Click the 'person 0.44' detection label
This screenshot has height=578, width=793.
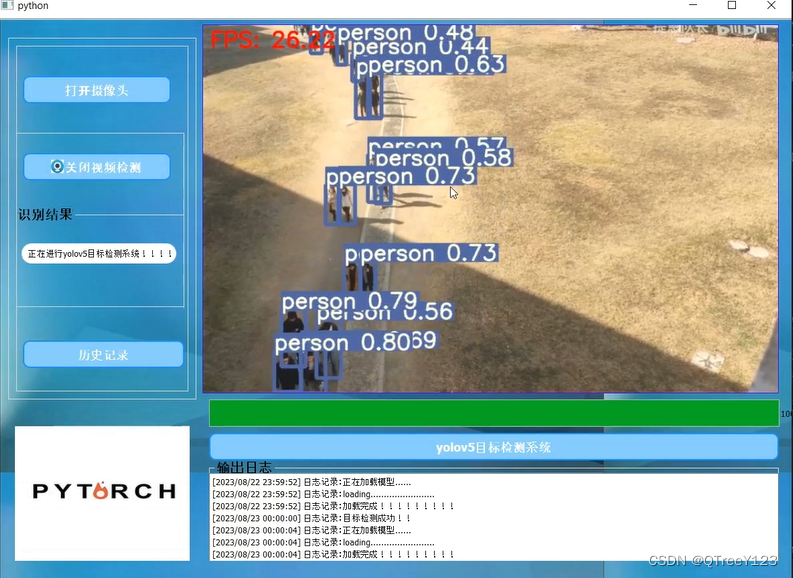[421, 47]
